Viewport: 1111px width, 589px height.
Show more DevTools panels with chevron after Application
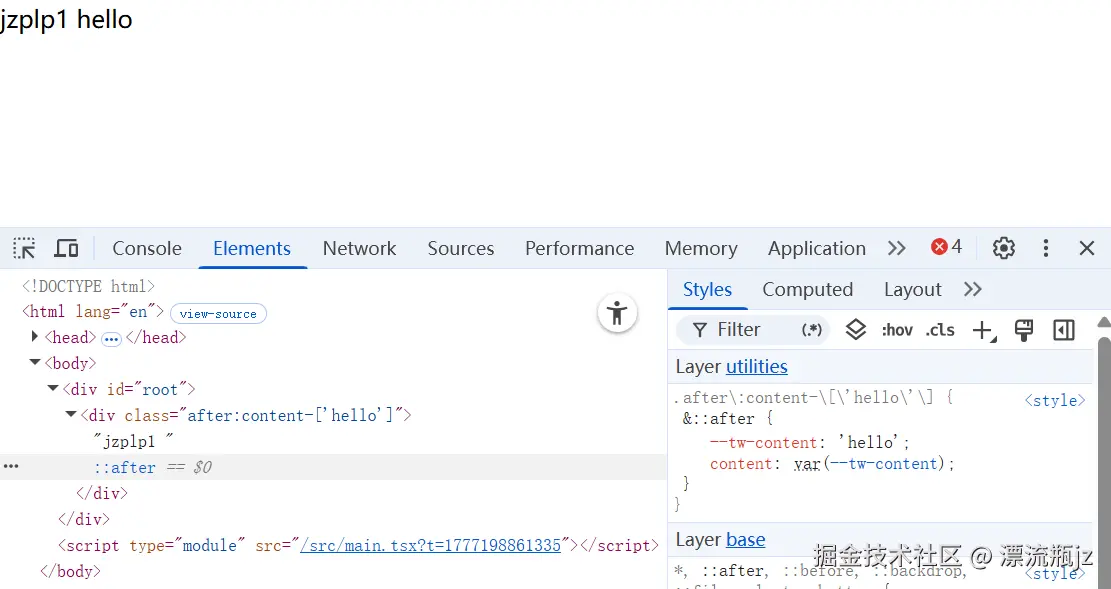click(896, 248)
